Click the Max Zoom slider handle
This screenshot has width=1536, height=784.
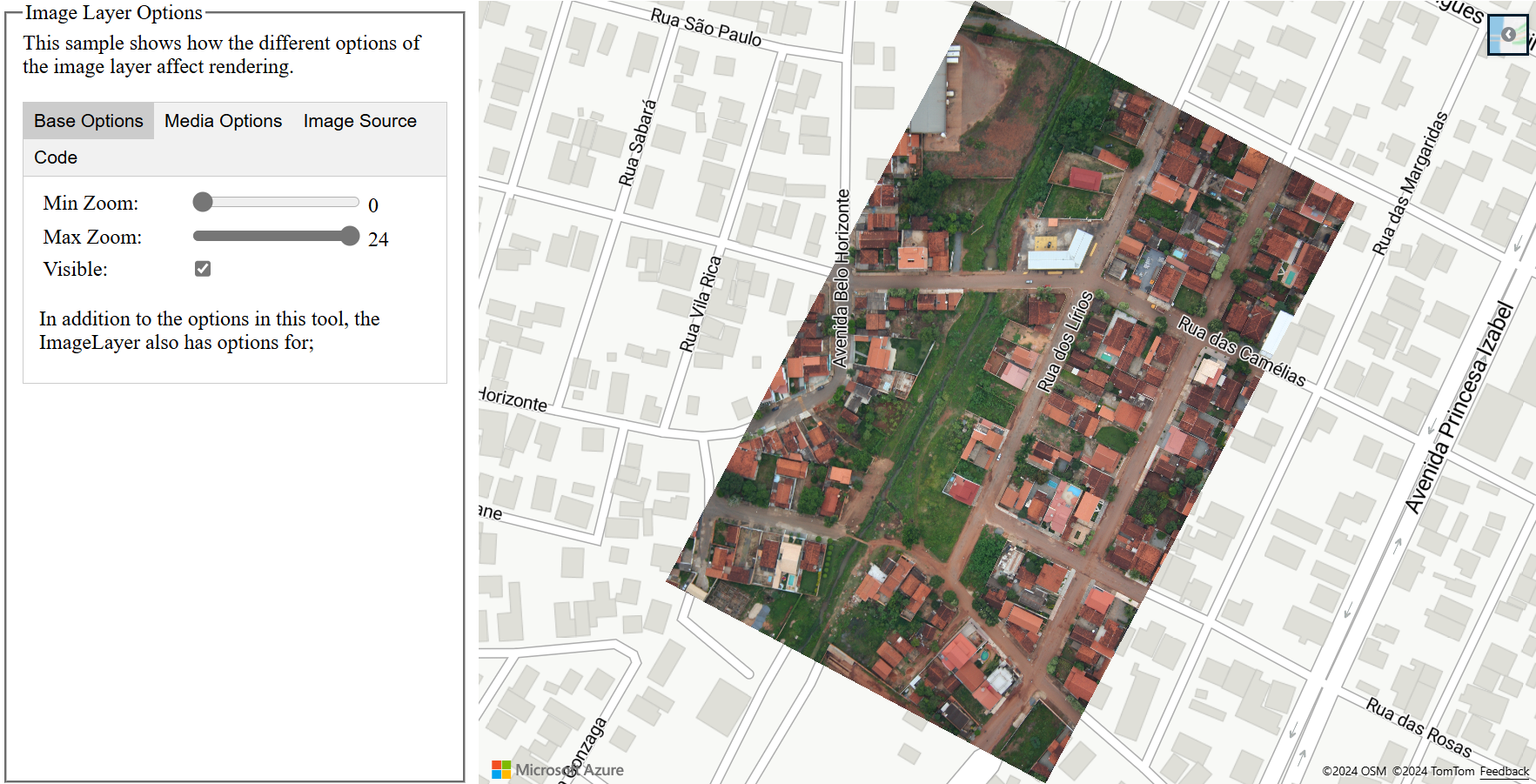(x=351, y=236)
